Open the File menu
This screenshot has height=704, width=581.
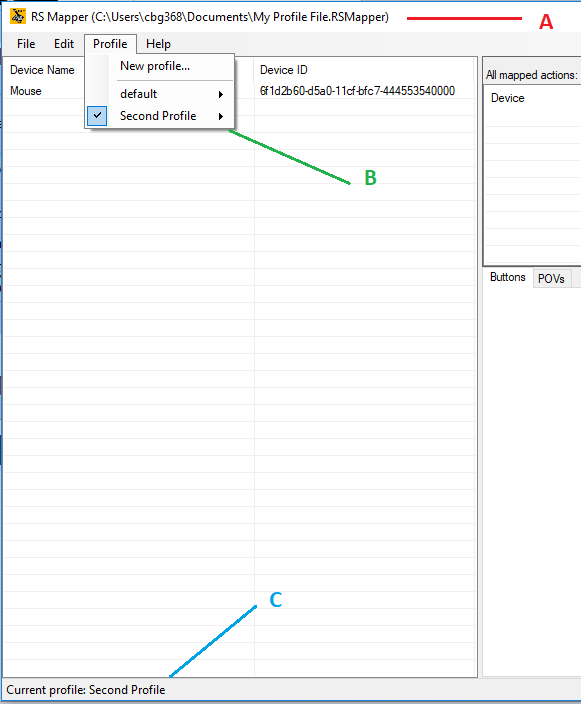pyautogui.click(x=26, y=44)
